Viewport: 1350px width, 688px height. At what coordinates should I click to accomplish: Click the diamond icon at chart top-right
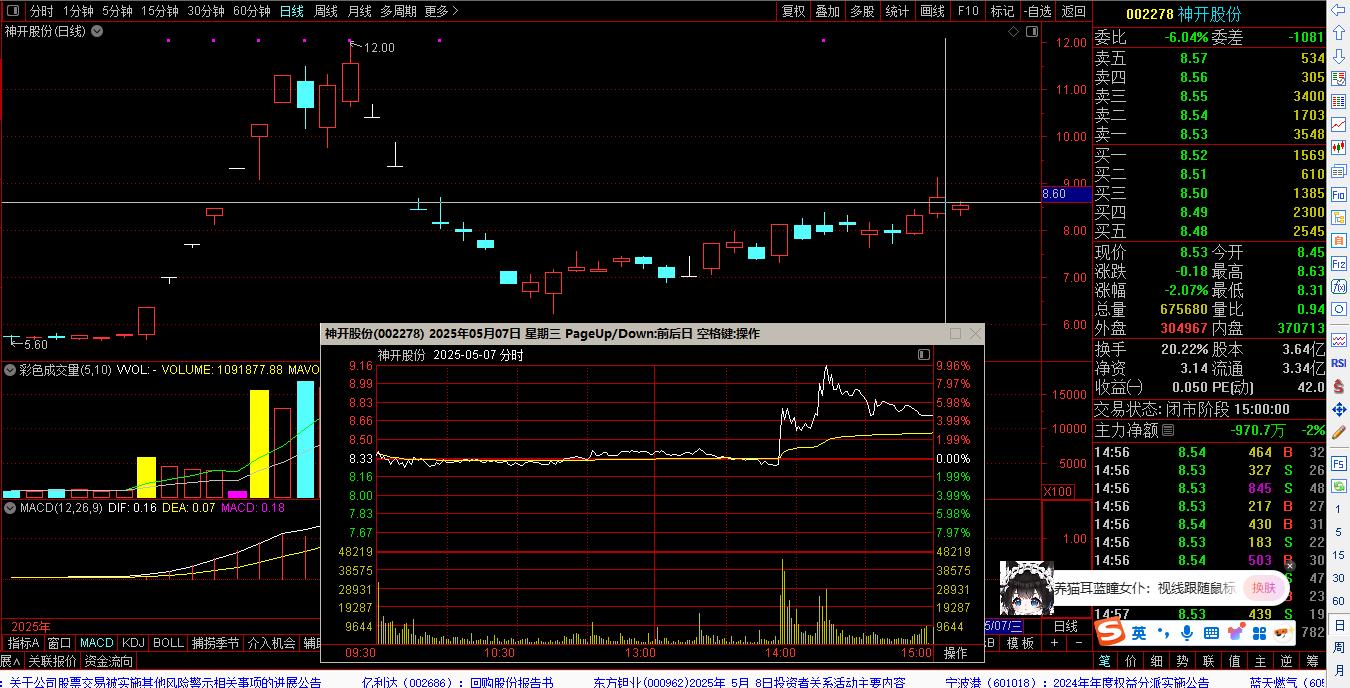point(1013,32)
